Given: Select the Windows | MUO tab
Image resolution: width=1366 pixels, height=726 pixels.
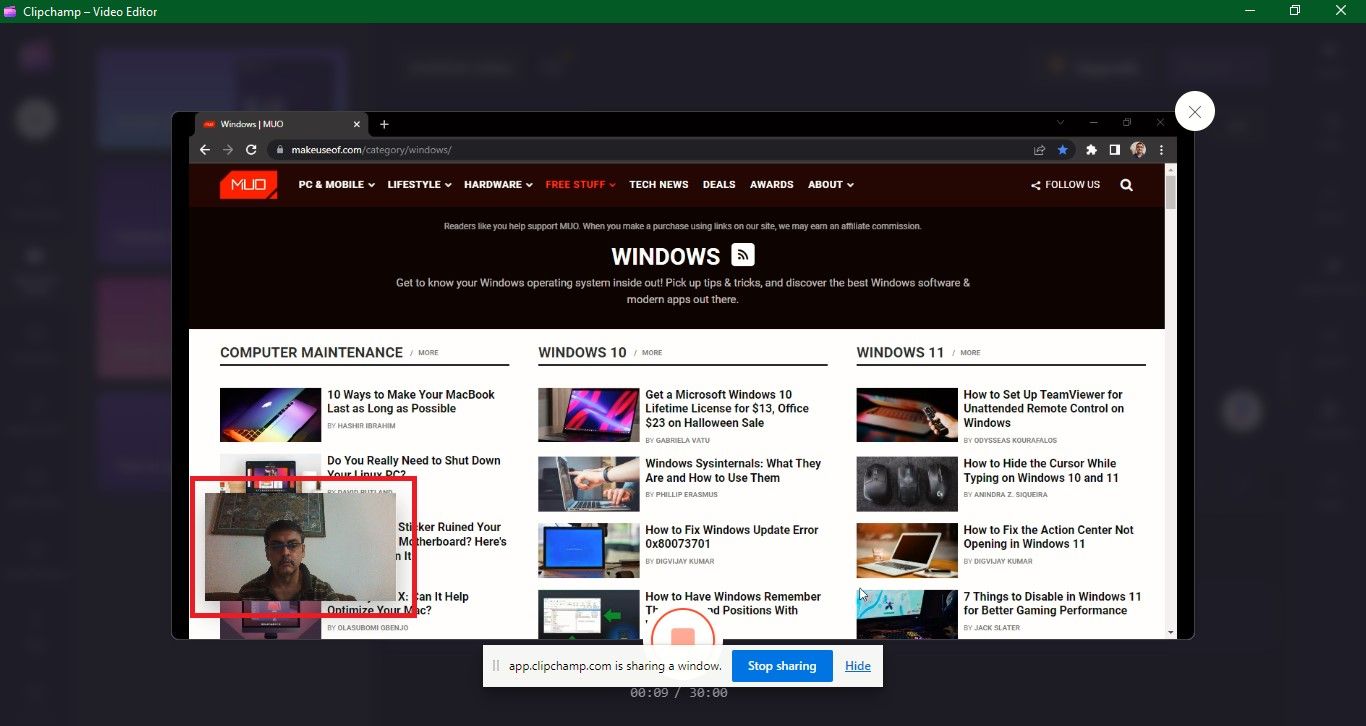Looking at the screenshot, I should click(281, 124).
